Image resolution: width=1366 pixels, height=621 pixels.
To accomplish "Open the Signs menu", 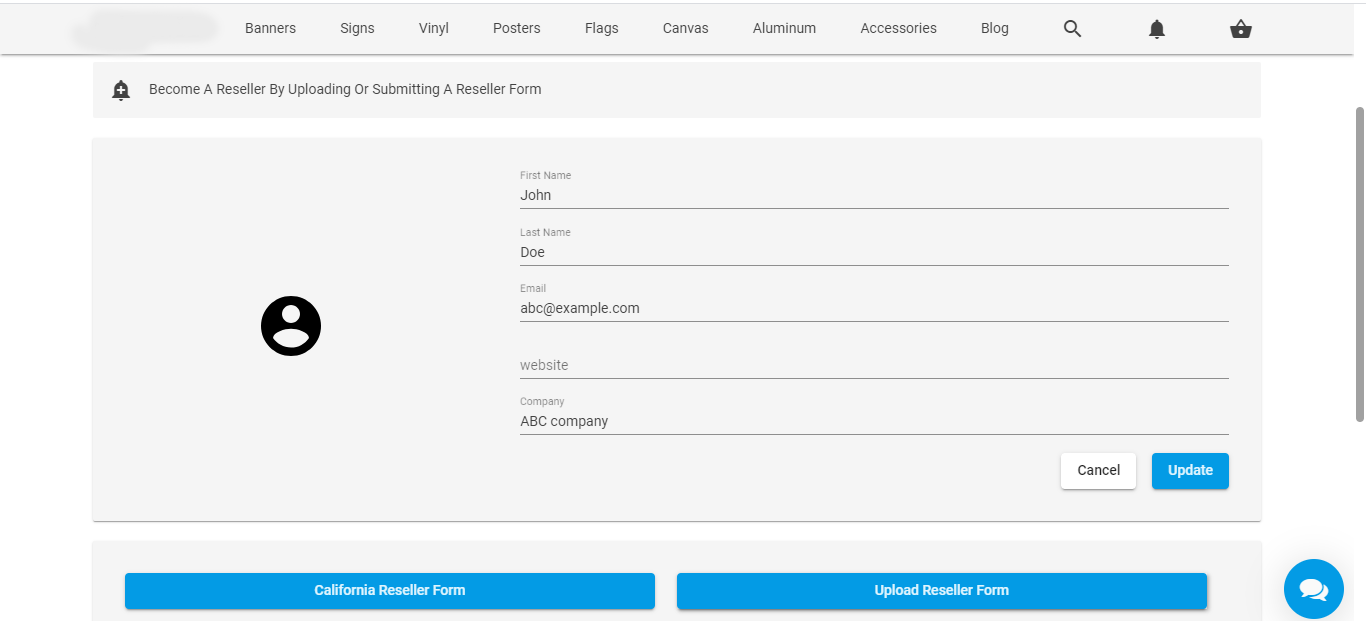I will click(x=357, y=28).
